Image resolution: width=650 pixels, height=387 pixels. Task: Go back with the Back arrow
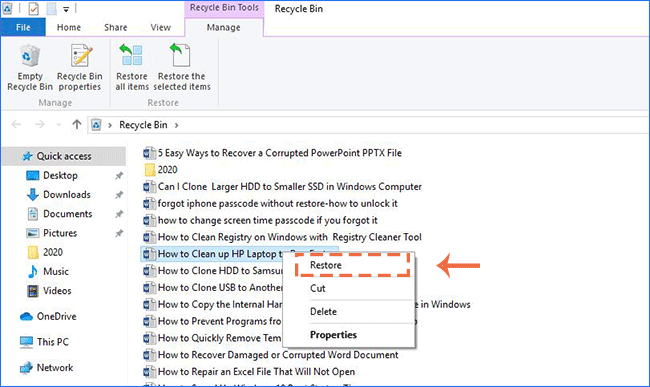coord(16,124)
